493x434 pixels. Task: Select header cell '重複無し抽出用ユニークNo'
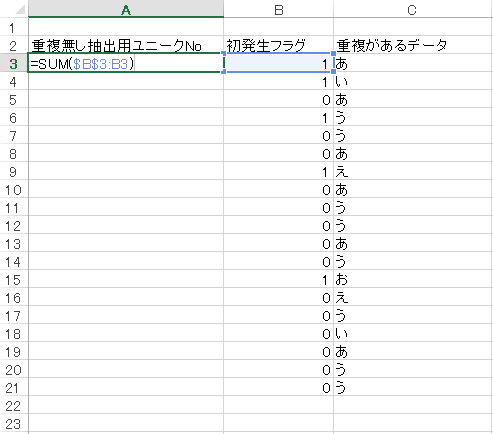pos(126,45)
